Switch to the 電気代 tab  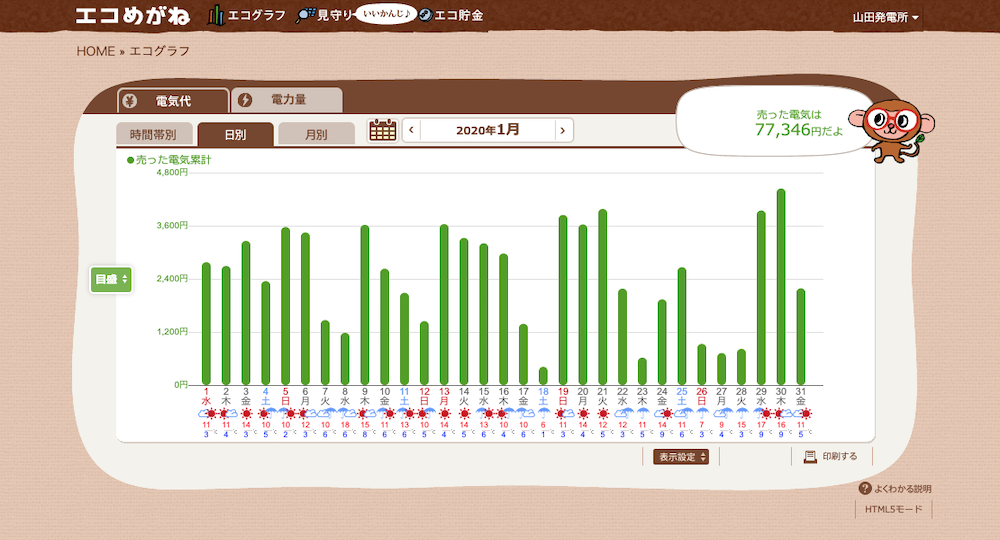pyautogui.click(x=173, y=101)
